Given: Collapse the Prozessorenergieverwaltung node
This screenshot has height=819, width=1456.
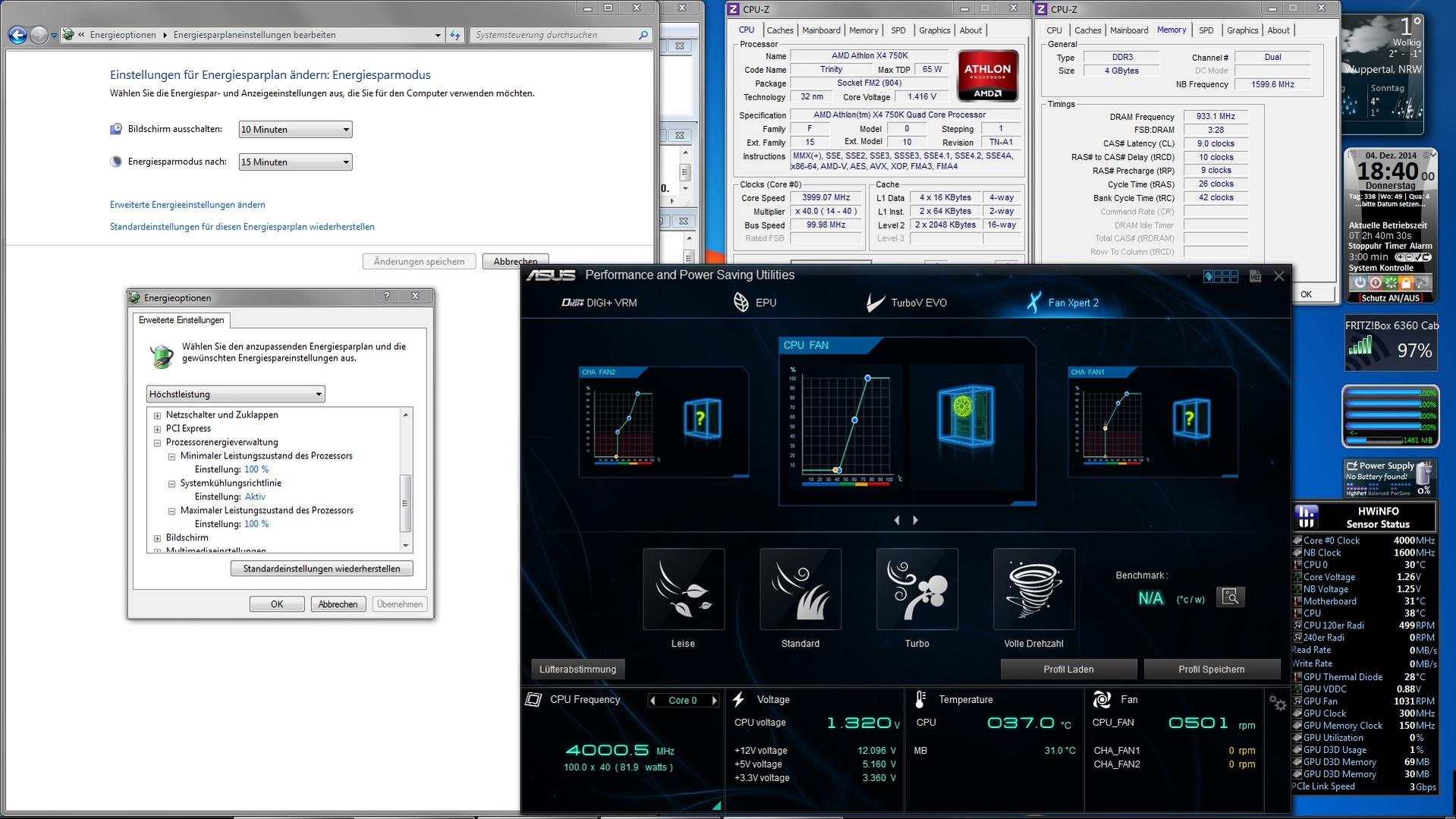Looking at the screenshot, I should 157,443.
